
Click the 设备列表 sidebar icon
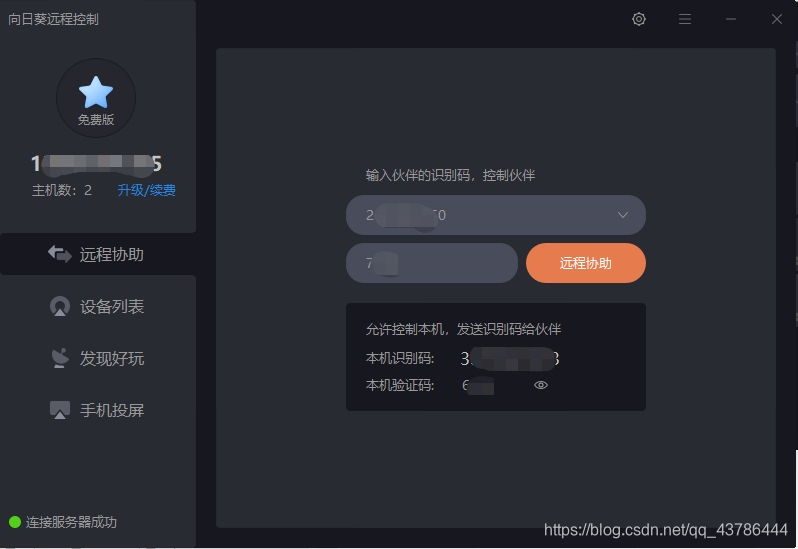point(60,306)
